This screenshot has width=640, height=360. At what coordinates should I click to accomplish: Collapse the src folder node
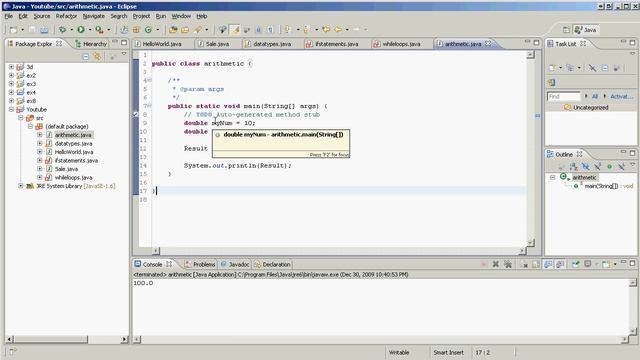tap(21, 118)
